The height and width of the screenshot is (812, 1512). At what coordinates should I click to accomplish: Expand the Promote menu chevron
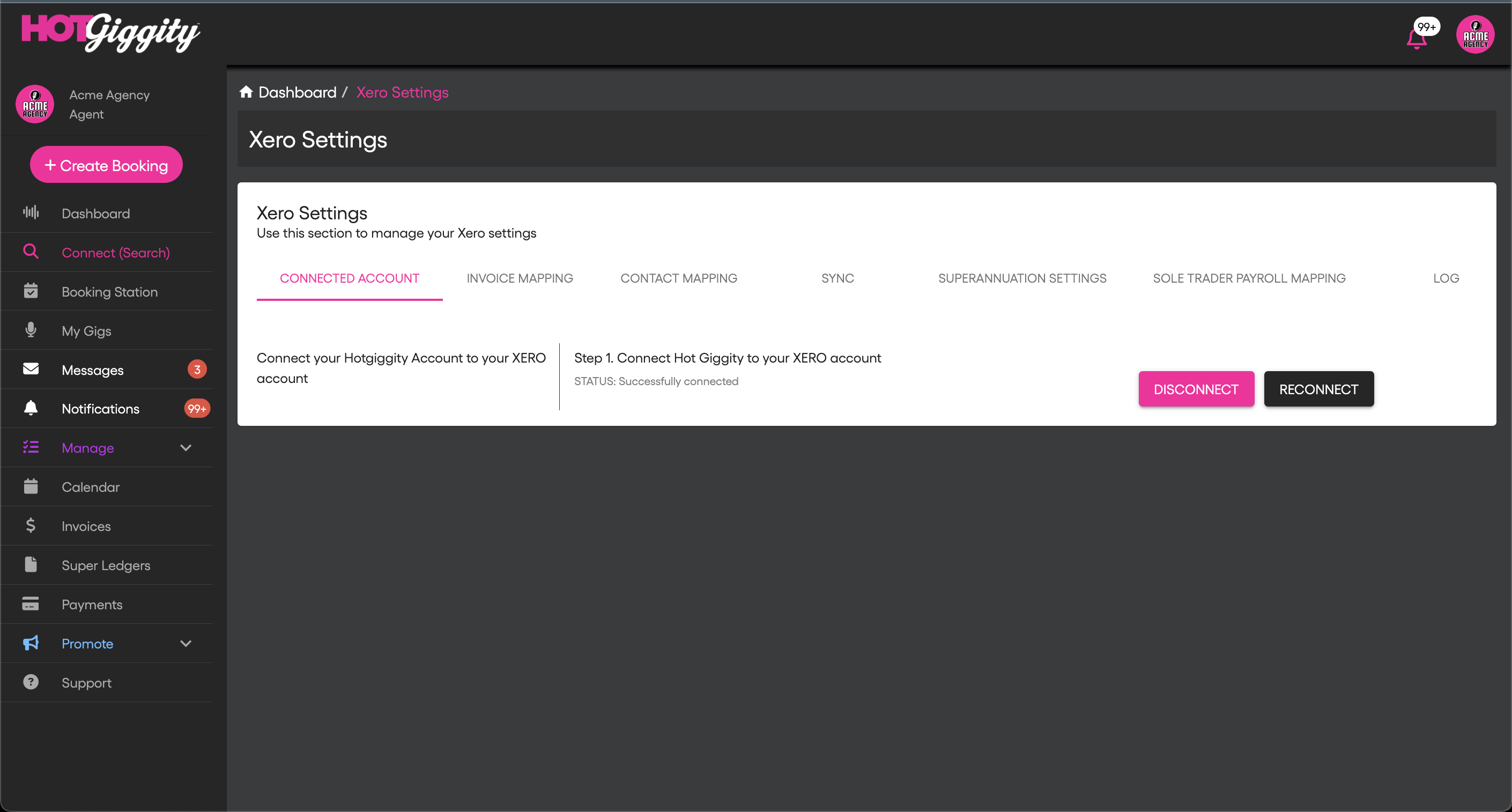tap(186, 644)
